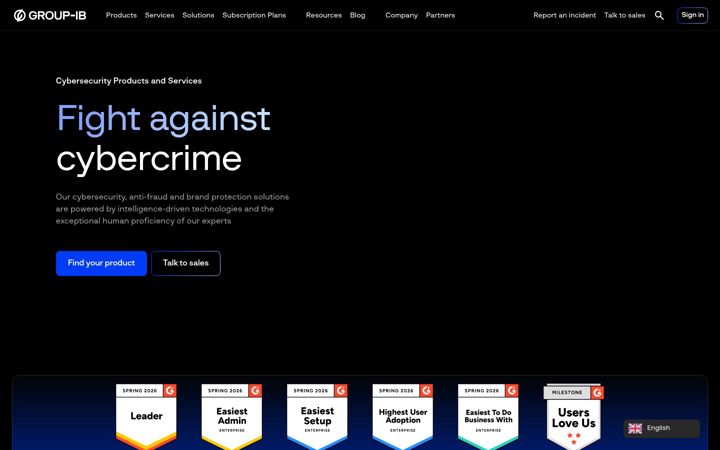720x450 pixels.
Task: Open the Partners menu
Action: click(x=440, y=15)
